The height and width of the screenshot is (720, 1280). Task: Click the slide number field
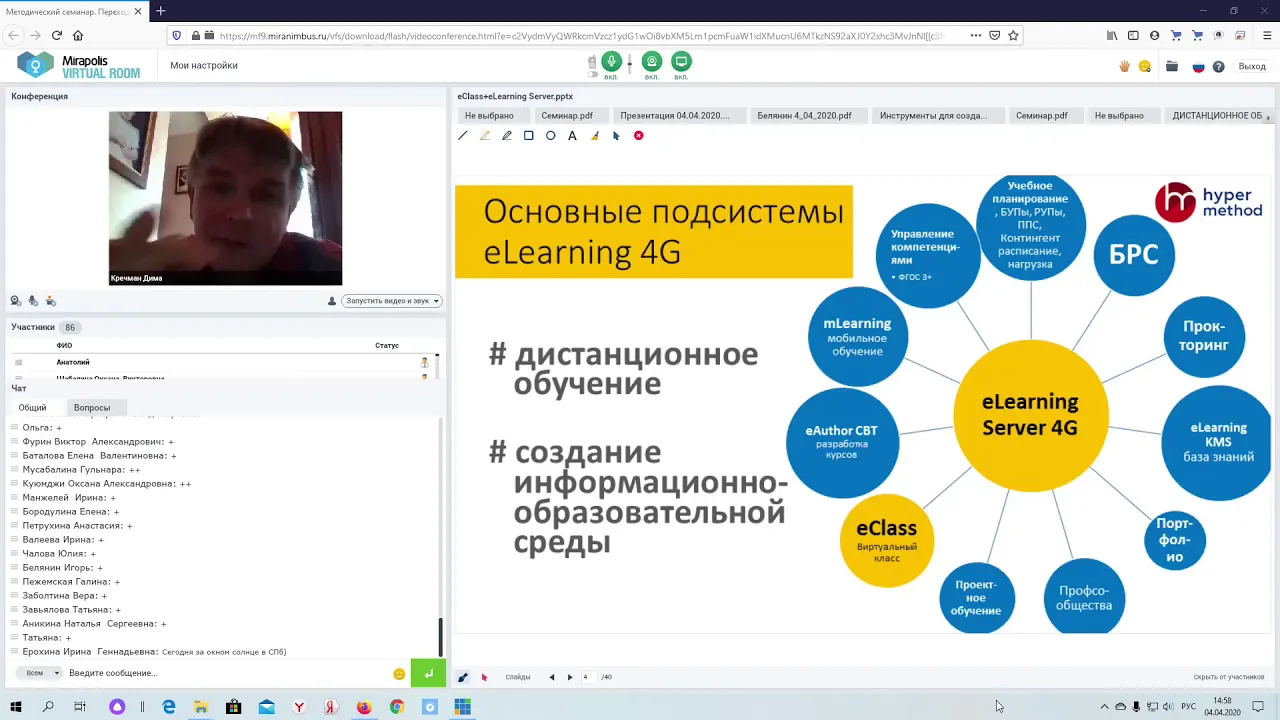587,677
